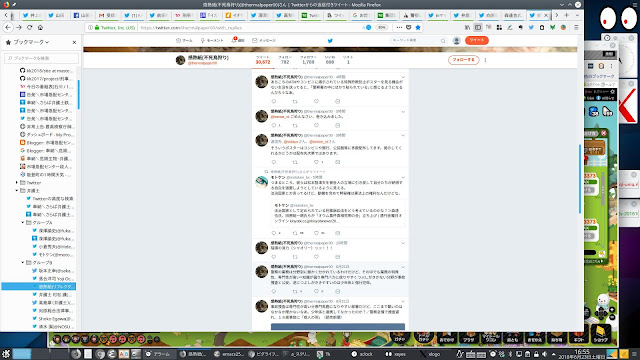Click the green padlock site security icon
Viewport: 640px width, 360px height.
coord(97,28)
